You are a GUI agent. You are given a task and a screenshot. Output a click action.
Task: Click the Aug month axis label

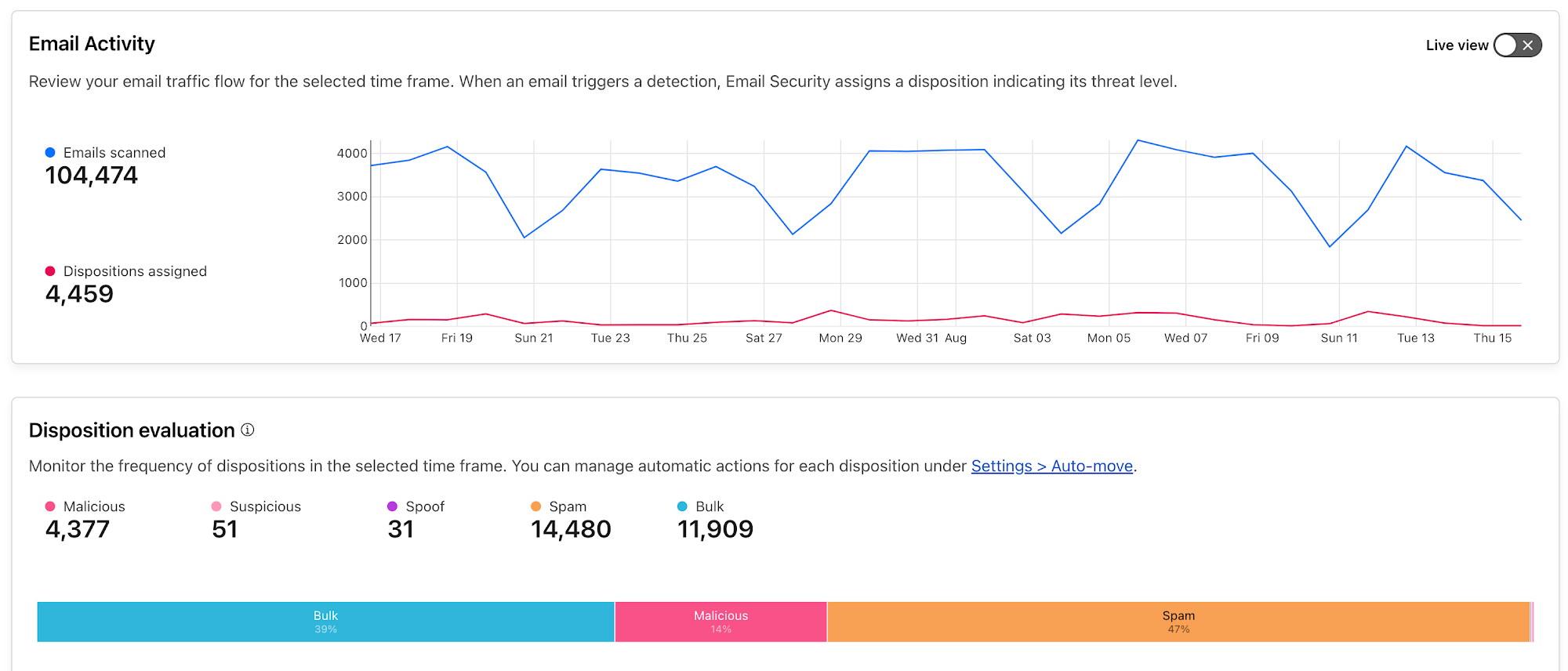pyautogui.click(x=956, y=338)
